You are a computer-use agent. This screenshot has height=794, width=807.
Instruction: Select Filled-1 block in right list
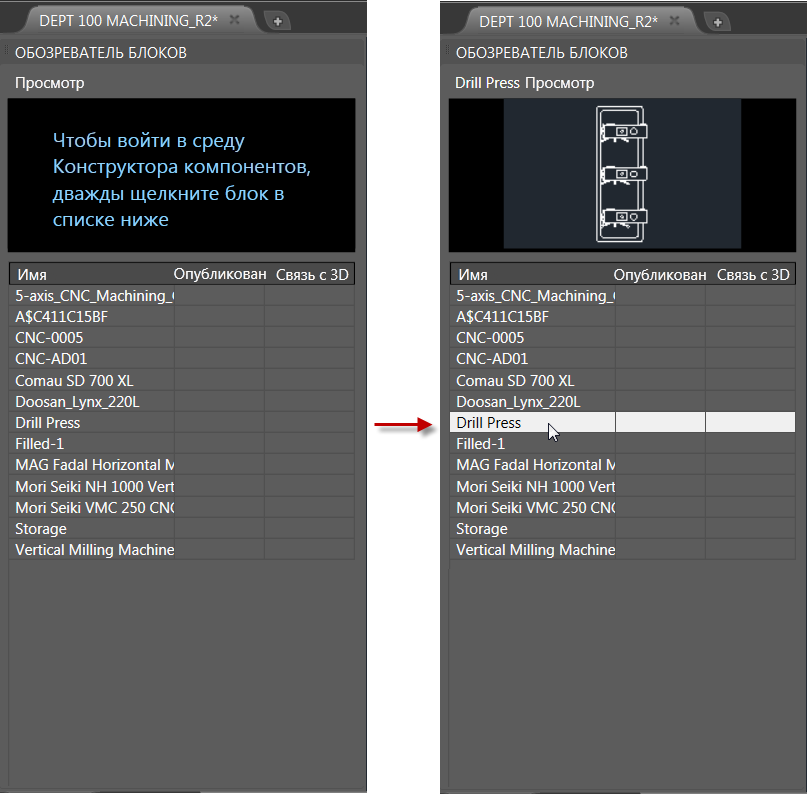click(x=623, y=444)
